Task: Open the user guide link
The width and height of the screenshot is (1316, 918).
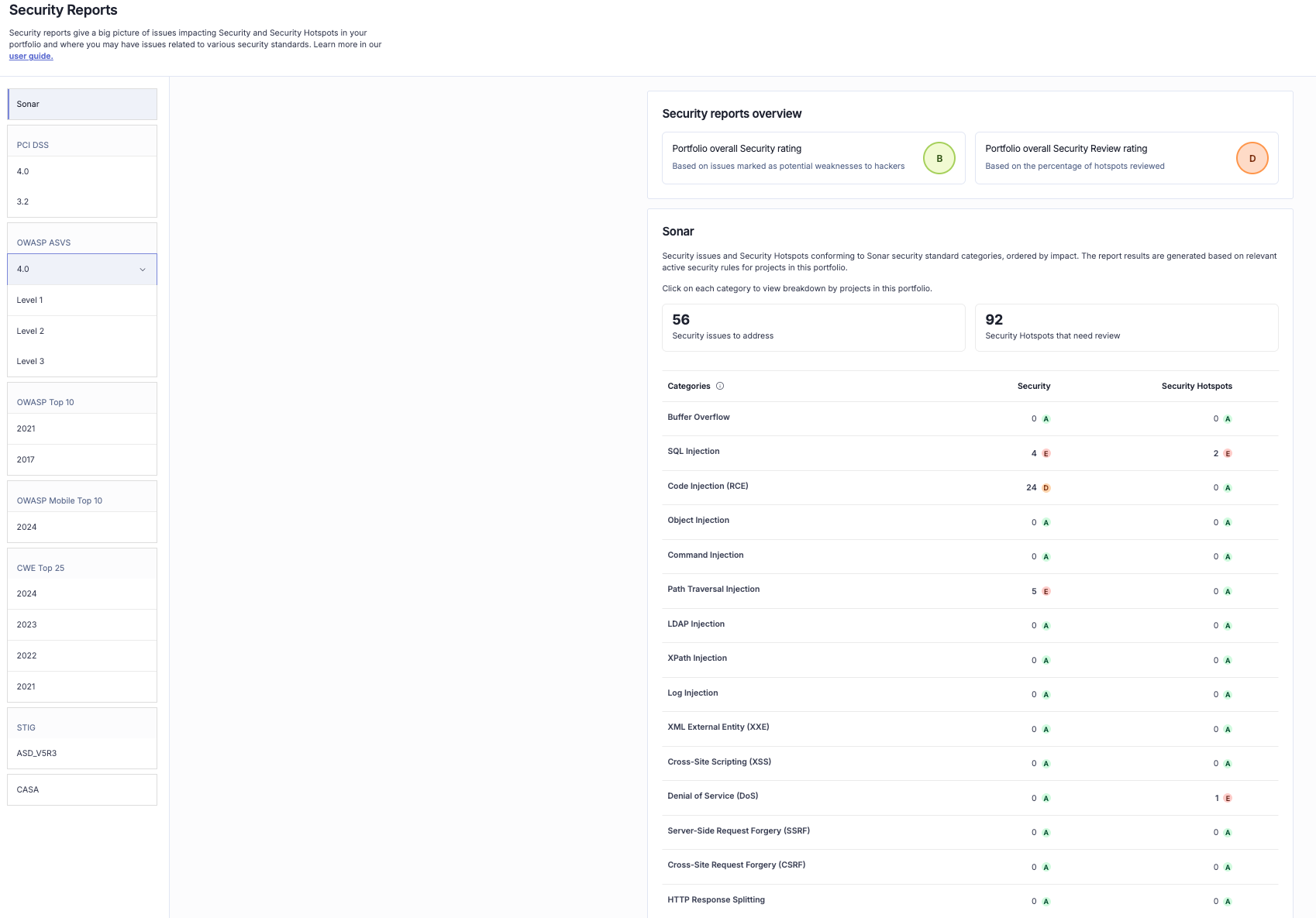Action: tap(31, 56)
